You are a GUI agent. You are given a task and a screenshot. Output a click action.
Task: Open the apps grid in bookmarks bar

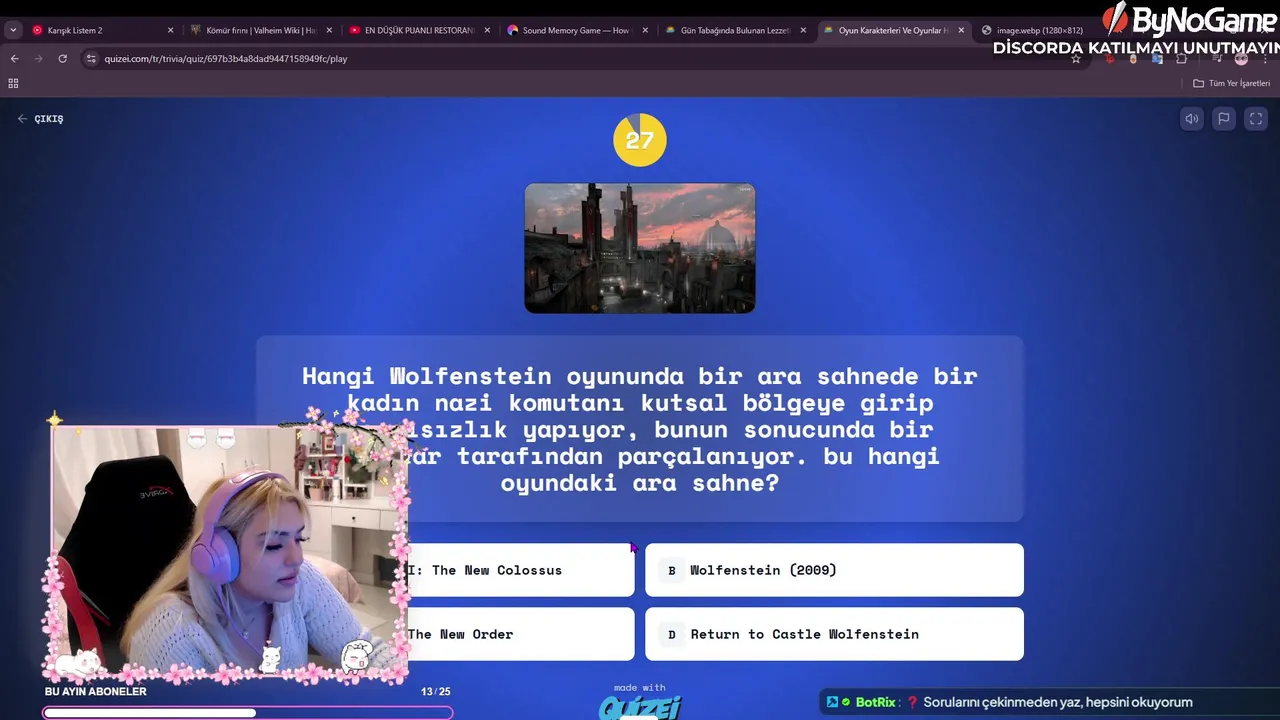pos(13,83)
